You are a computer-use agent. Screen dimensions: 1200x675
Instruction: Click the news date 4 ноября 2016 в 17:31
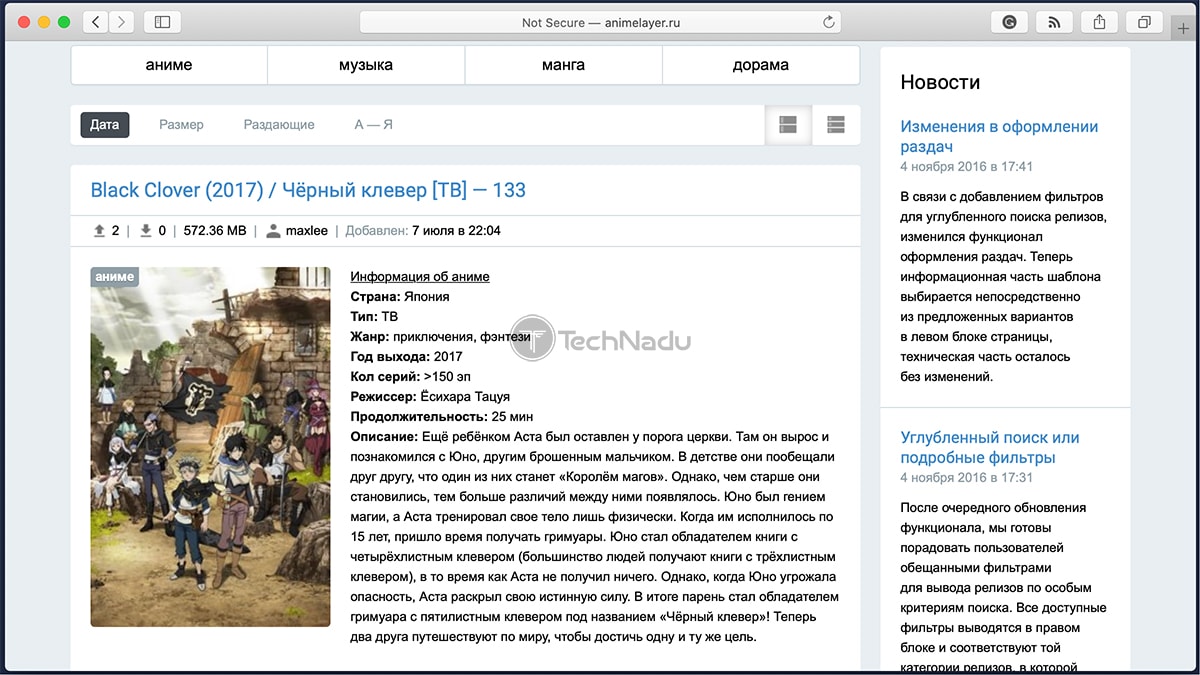[966, 478]
